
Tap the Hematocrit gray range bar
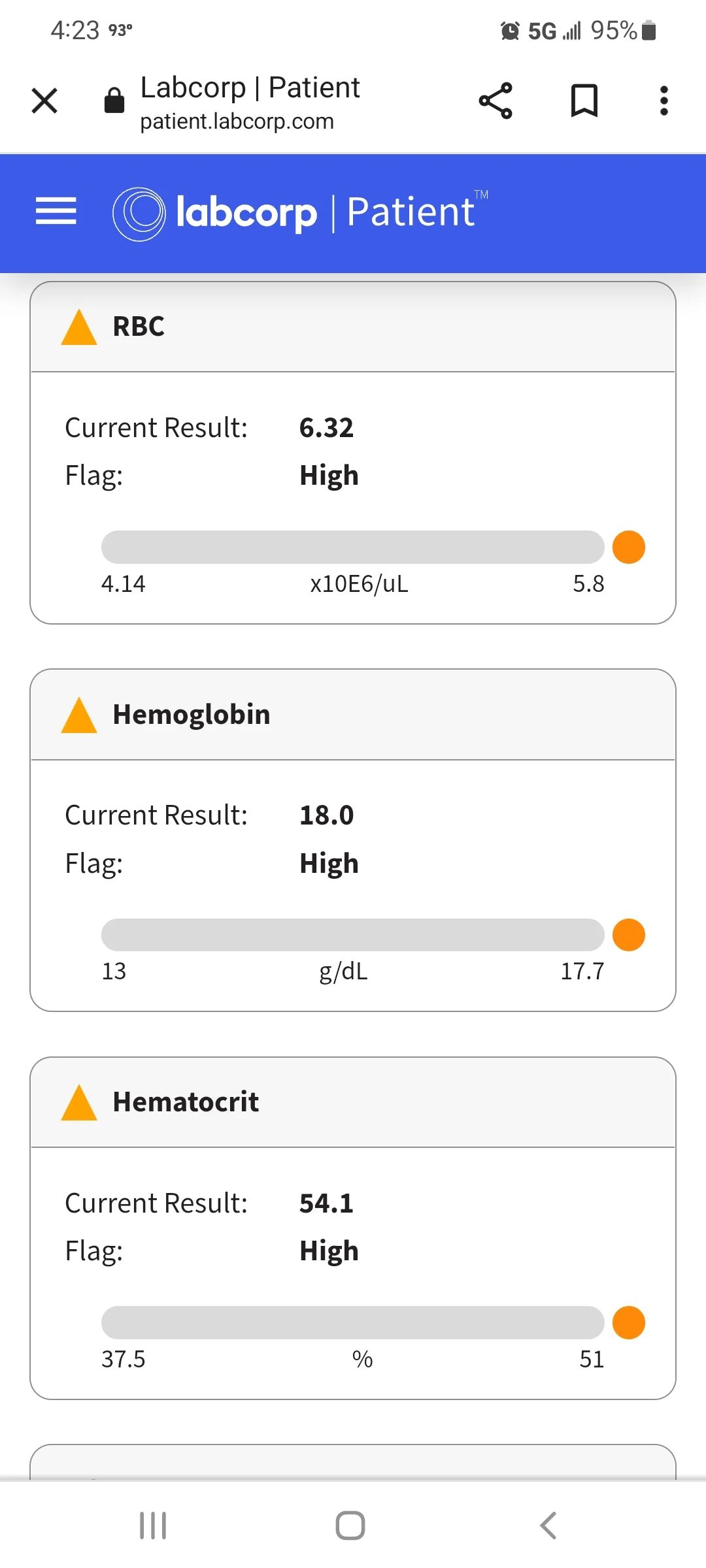pyautogui.click(x=353, y=1322)
